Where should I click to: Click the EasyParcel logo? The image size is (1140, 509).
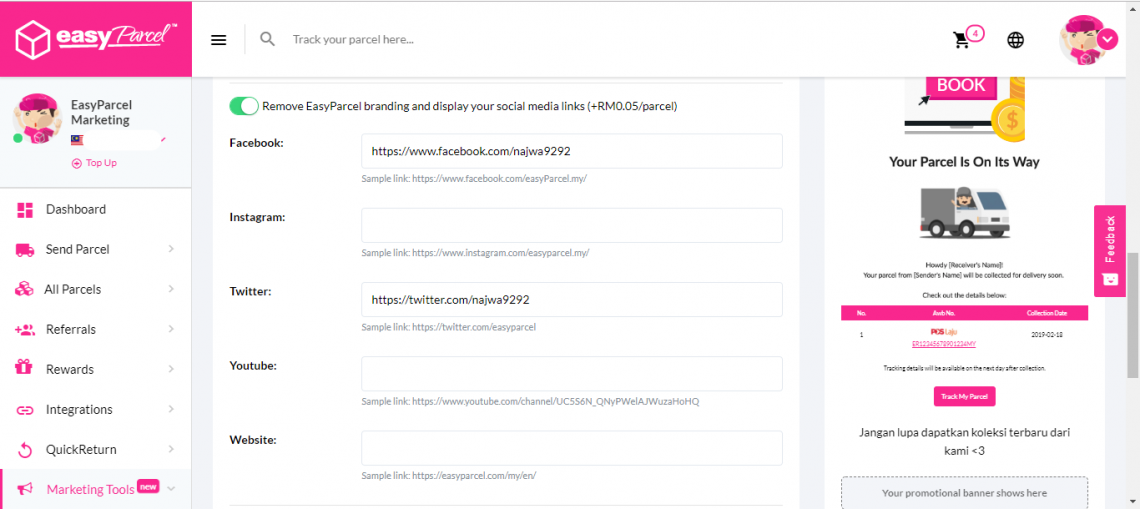(x=95, y=39)
